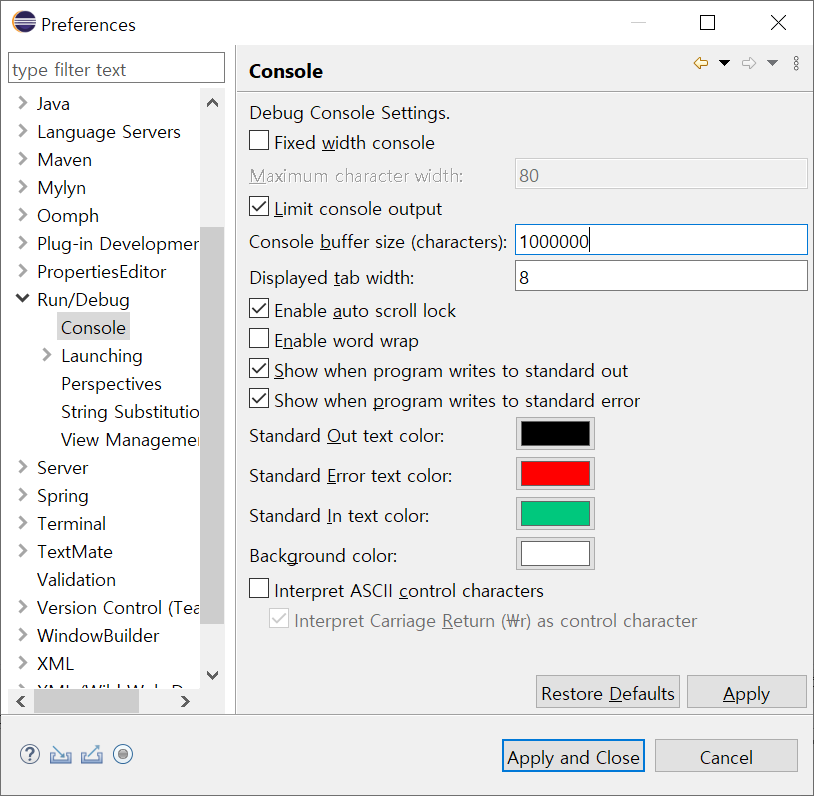Open the forward history dropdown arrow
The height and width of the screenshot is (796, 814).
pos(772,63)
